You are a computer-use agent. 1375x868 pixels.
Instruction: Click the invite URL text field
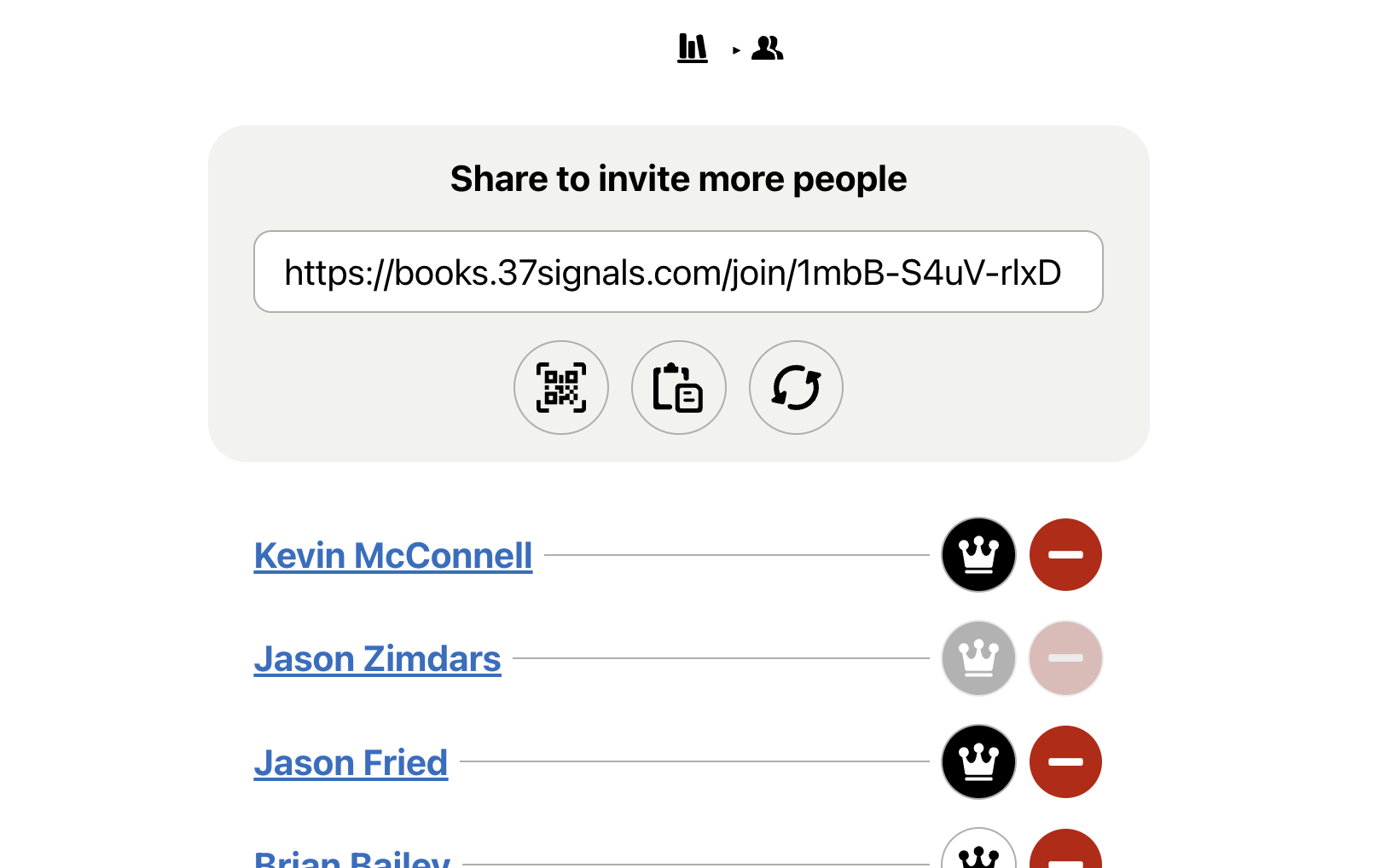coord(678,272)
